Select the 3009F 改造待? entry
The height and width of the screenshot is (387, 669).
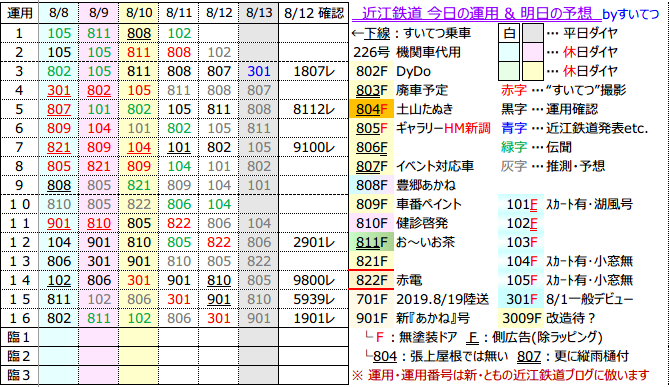548,318
